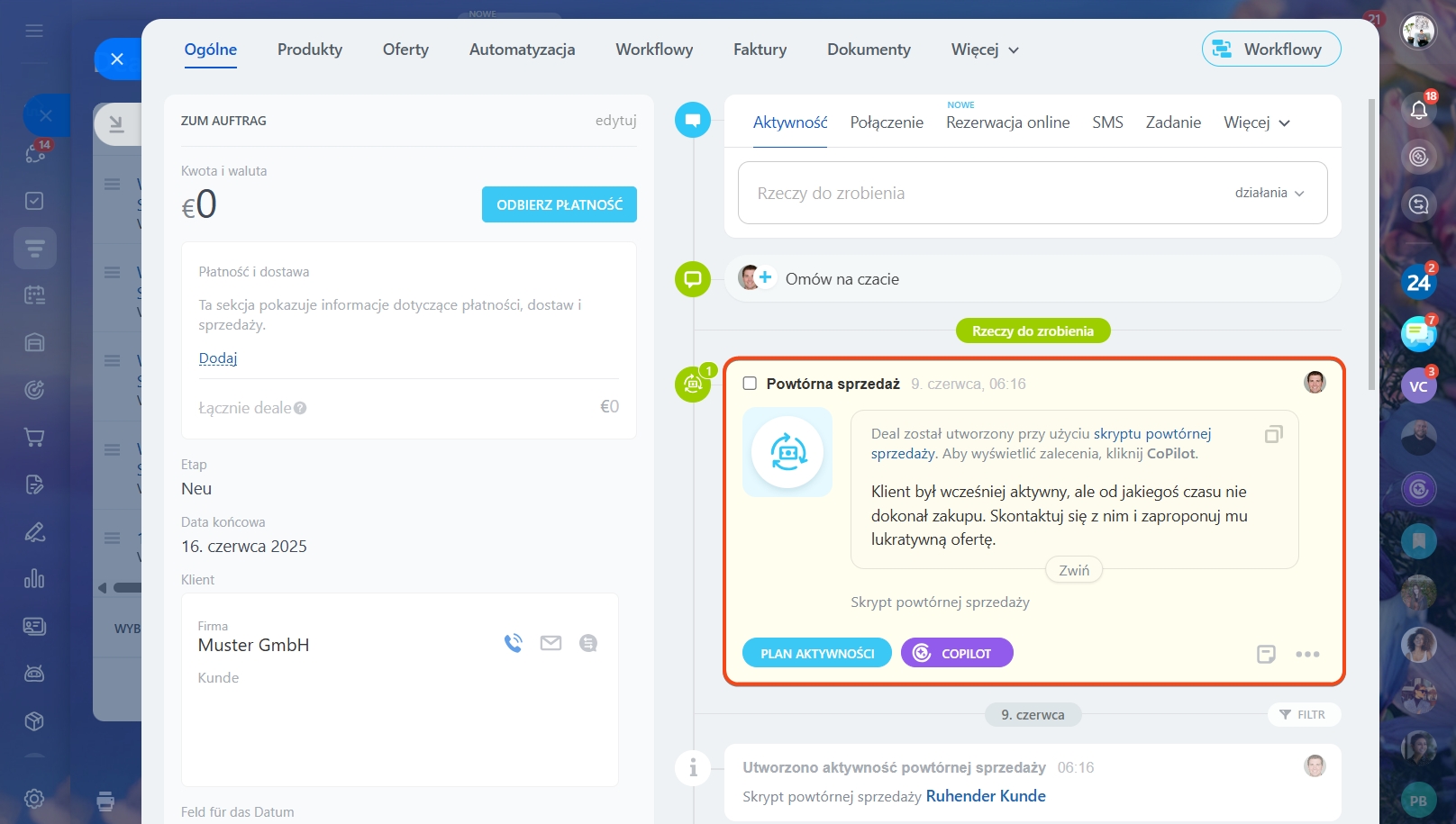Open the calendar icon in left sidebar
This screenshot has height=824, width=1456.
[x=34, y=294]
